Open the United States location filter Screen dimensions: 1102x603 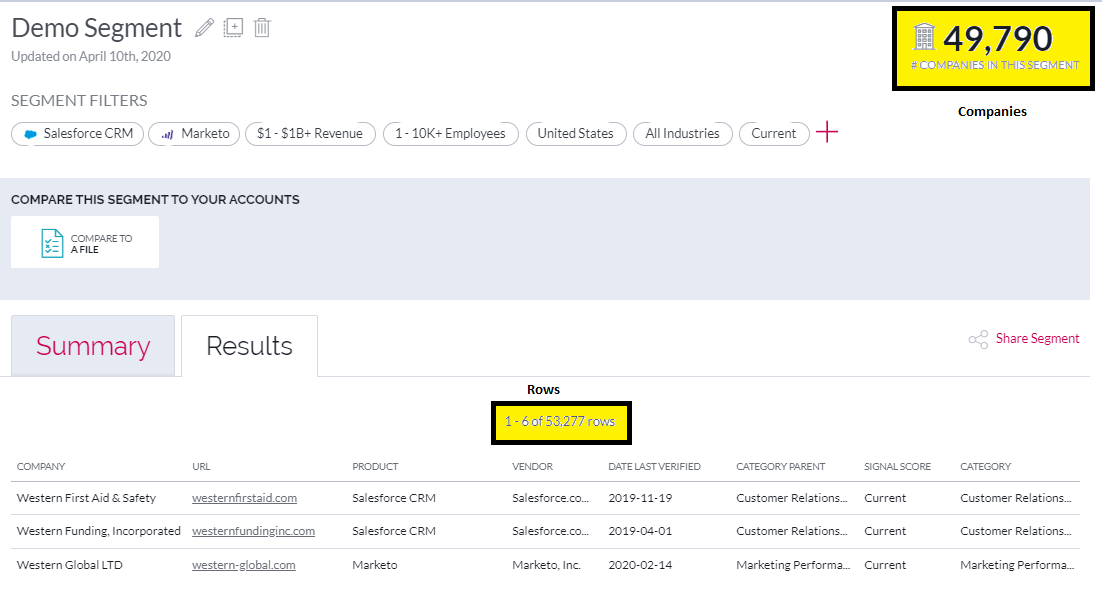tap(576, 134)
